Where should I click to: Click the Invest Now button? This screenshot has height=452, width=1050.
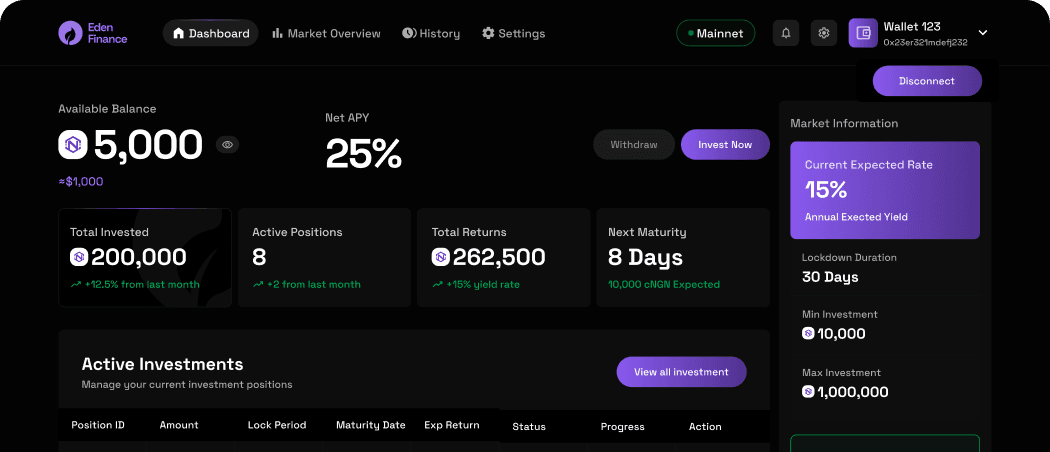(725, 145)
